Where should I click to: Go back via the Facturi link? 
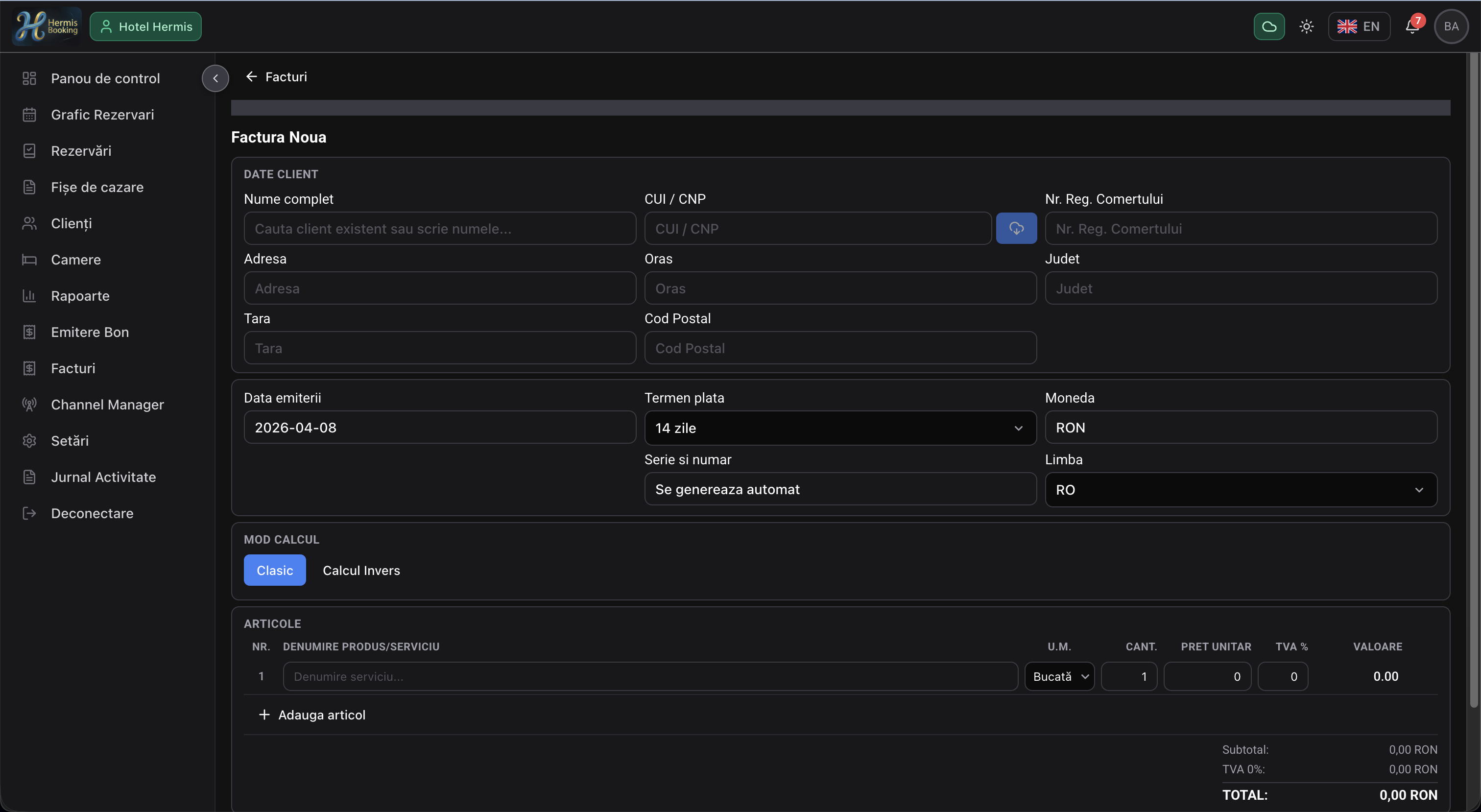pos(277,76)
